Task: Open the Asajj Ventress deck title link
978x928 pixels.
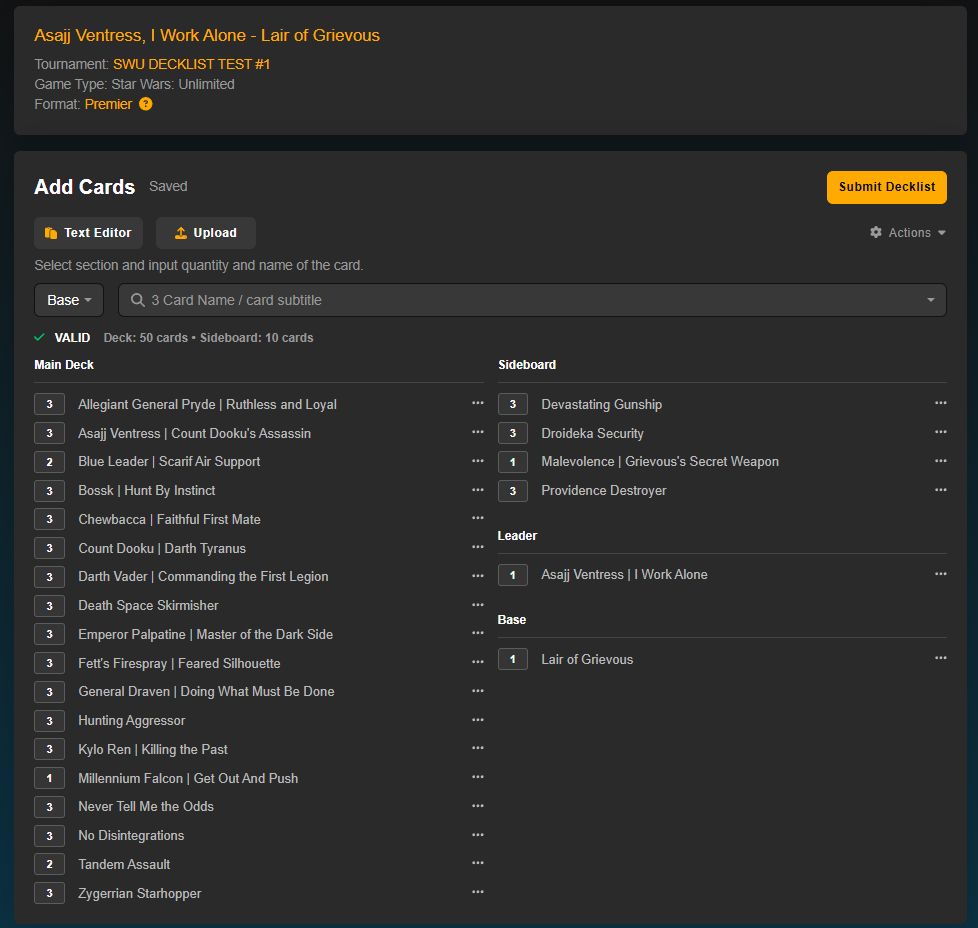Action: click(207, 36)
